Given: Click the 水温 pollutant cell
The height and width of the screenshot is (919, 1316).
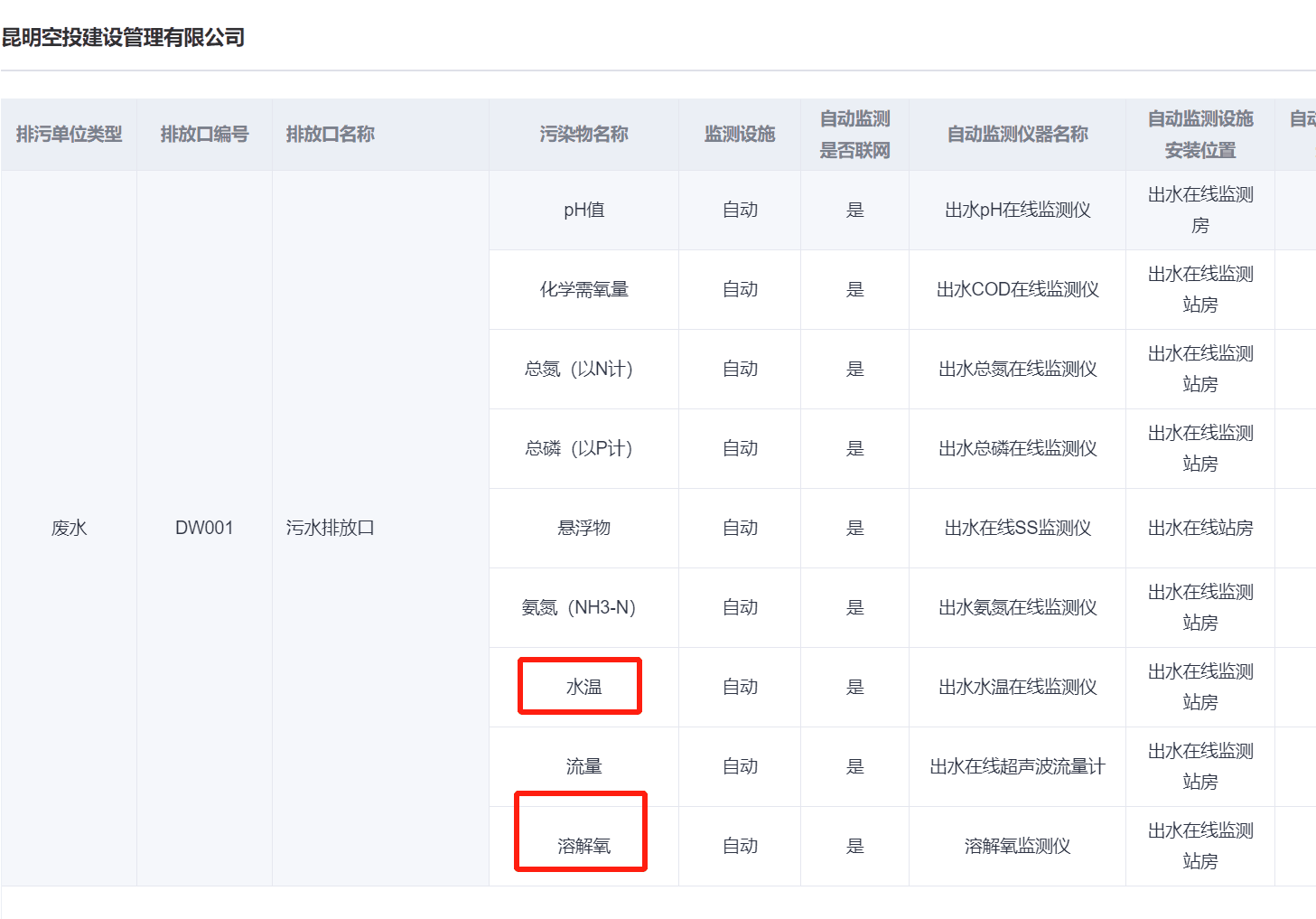Looking at the screenshot, I should [583, 687].
